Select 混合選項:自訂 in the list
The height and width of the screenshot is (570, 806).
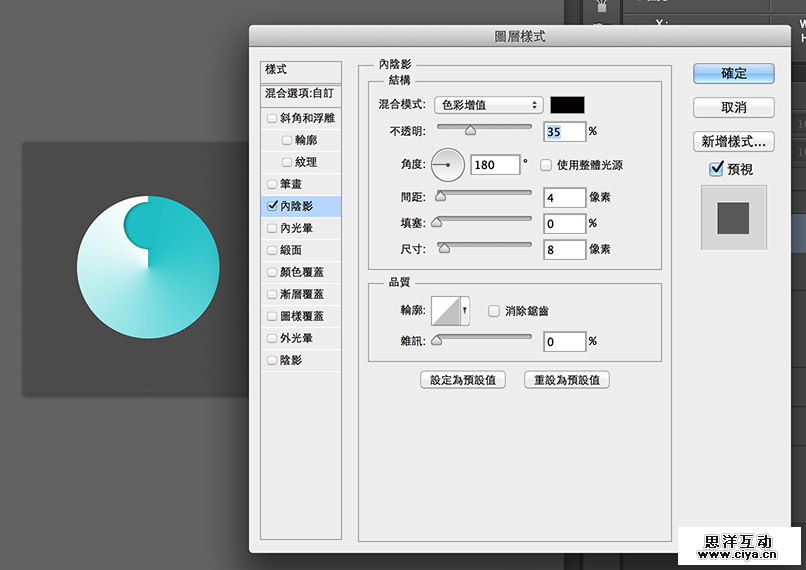pyautogui.click(x=301, y=94)
